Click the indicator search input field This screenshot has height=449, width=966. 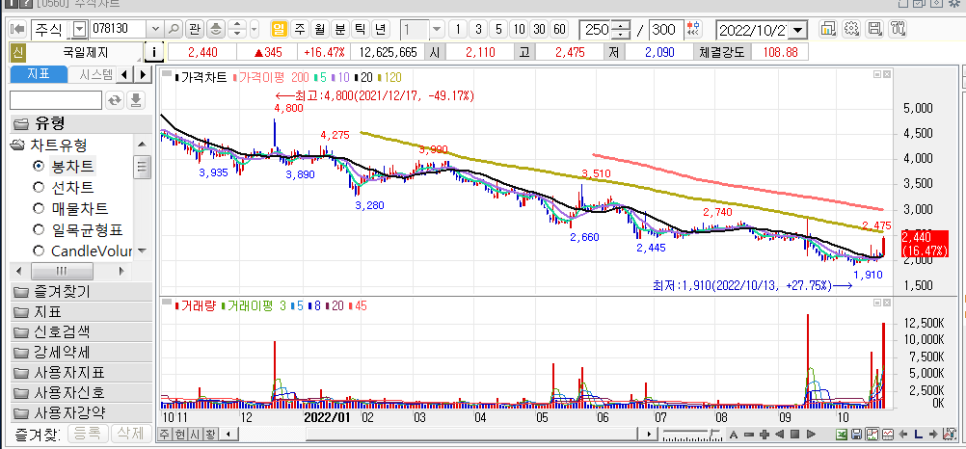coord(56,100)
